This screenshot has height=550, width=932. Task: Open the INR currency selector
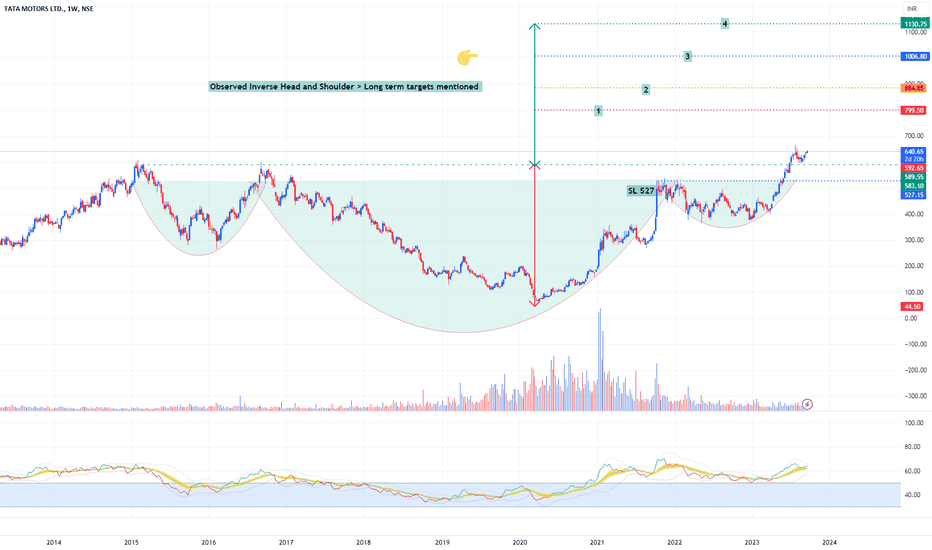click(x=912, y=8)
